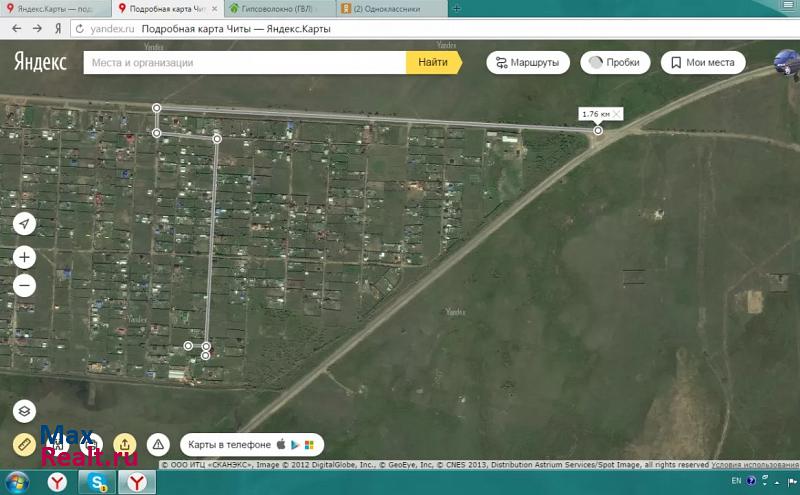The width and height of the screenshot is (800, 495).
Task: Click the share map icon
Action: tap(124, 443)
